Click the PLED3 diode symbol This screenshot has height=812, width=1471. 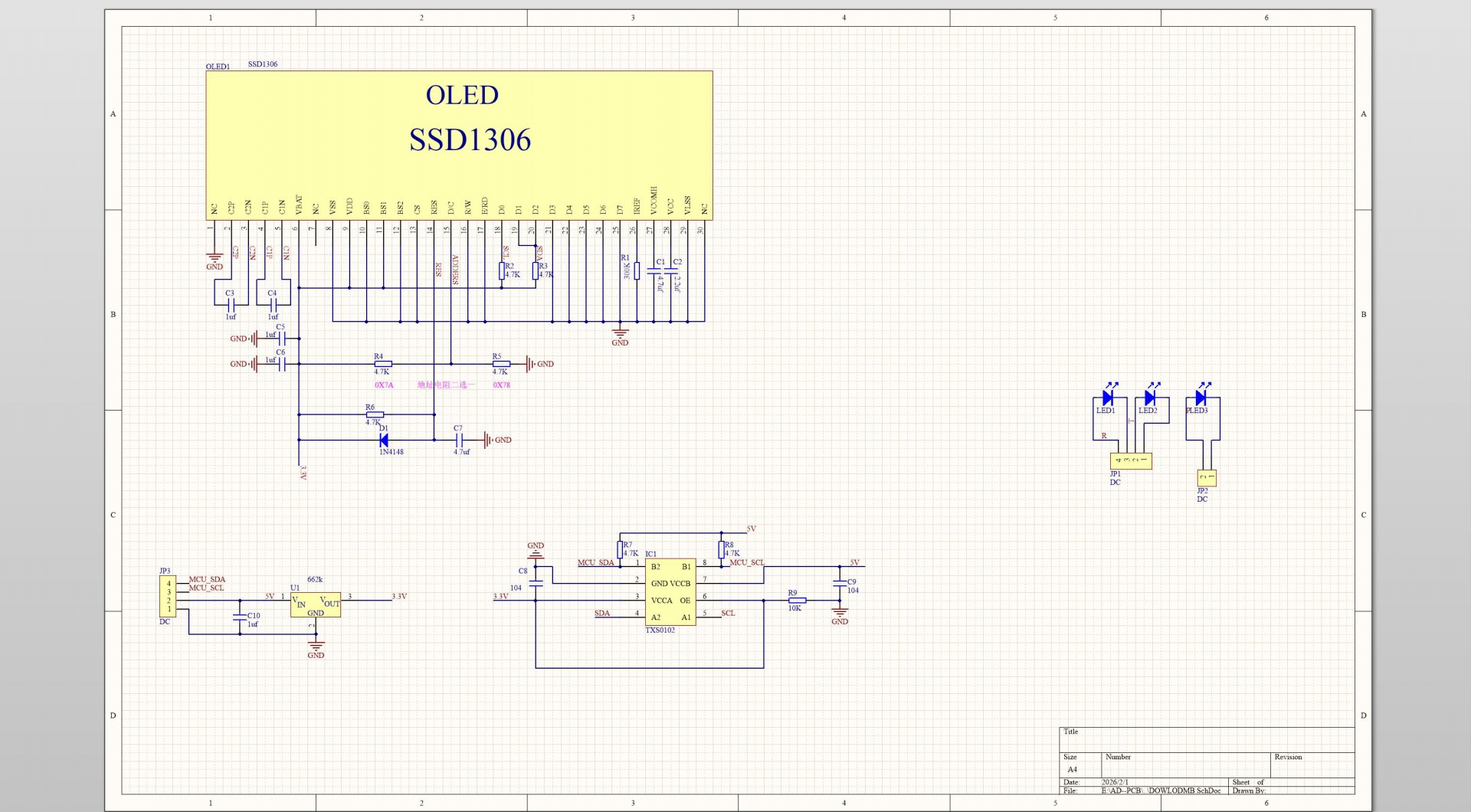1201,398
